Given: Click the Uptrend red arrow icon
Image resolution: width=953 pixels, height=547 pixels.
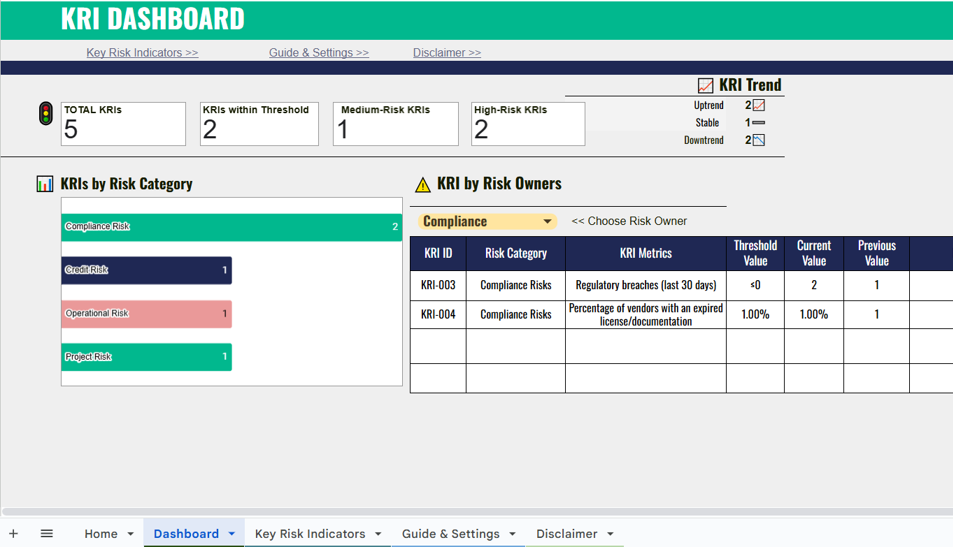Looking at the screenshot, I should [759, 105].
